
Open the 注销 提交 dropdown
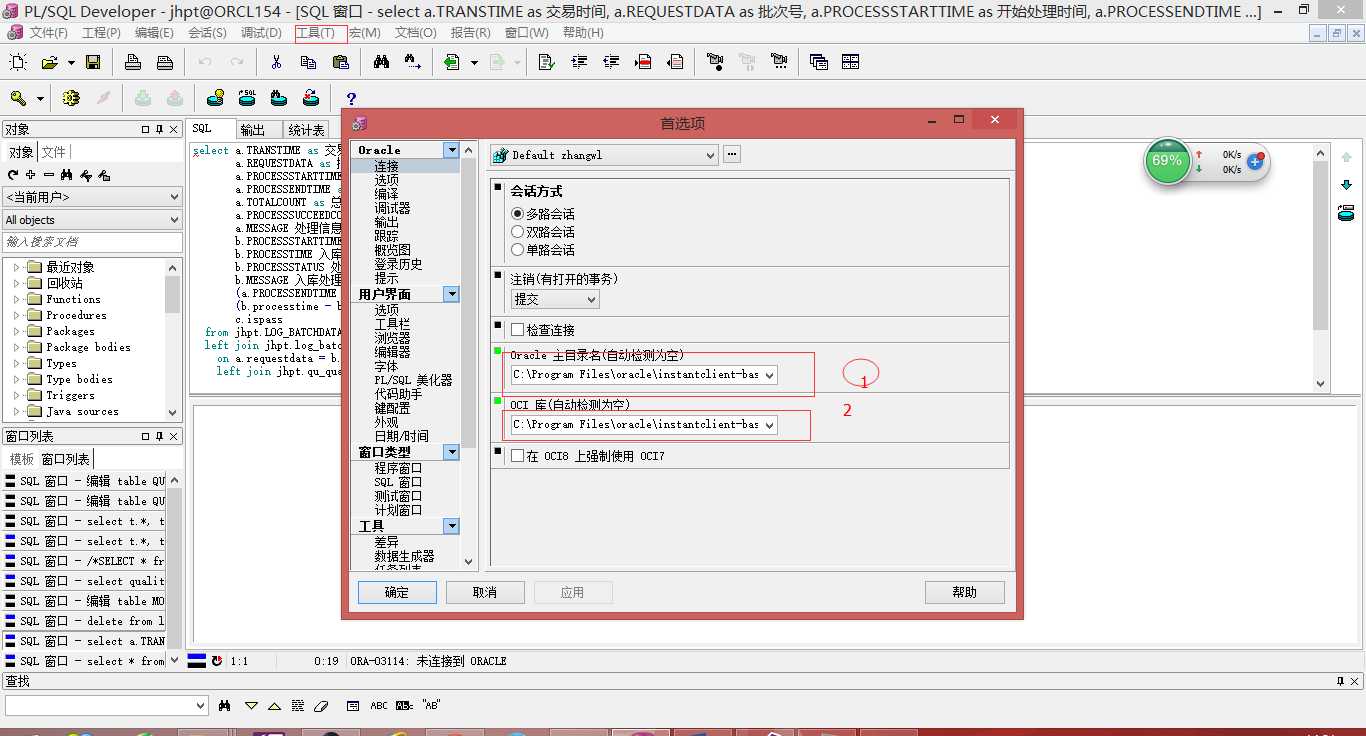click(x=591, y=299)
